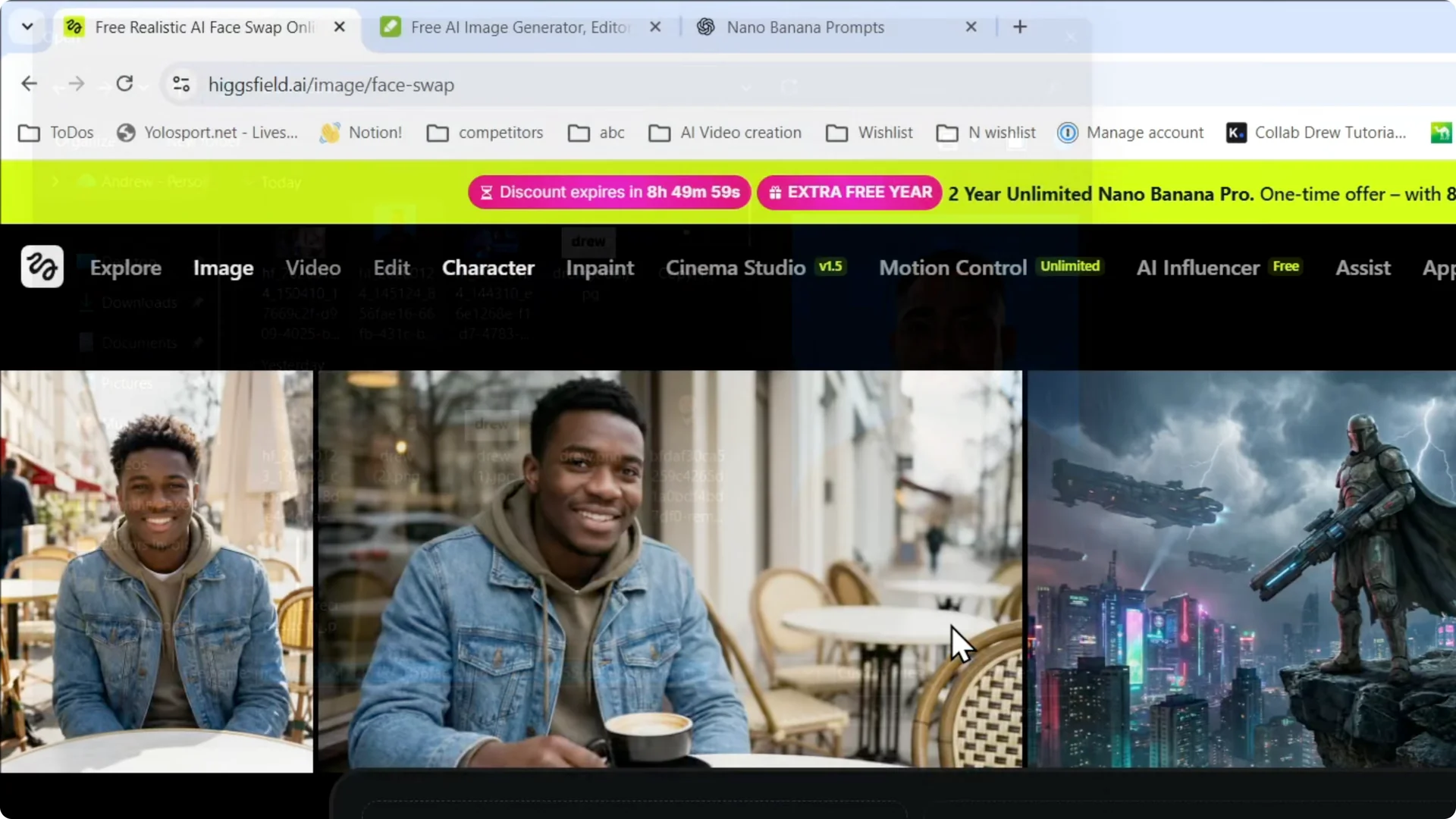Click the Discount expires countdown badge

tap(610, 193)
